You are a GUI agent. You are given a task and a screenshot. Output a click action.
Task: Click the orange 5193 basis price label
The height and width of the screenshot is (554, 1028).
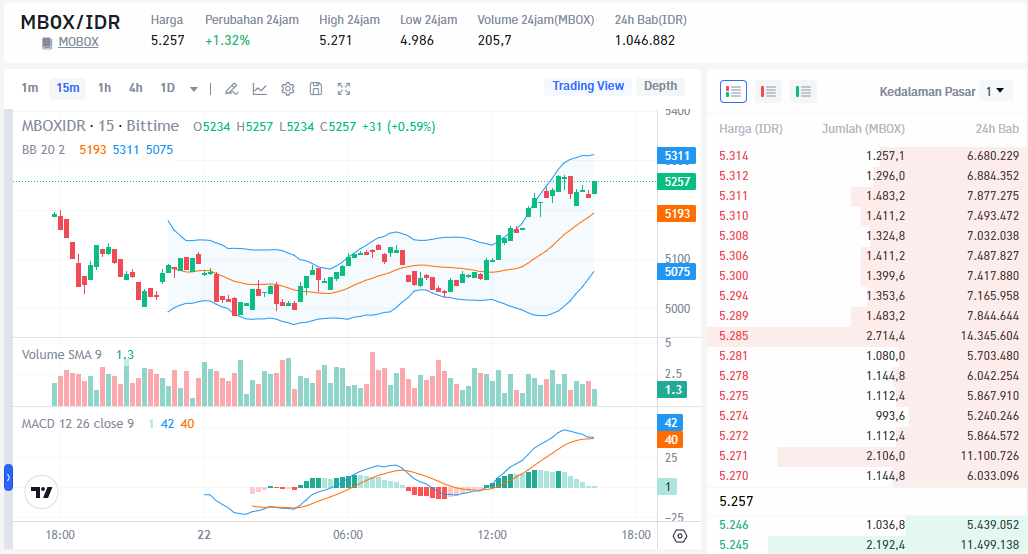677,214
